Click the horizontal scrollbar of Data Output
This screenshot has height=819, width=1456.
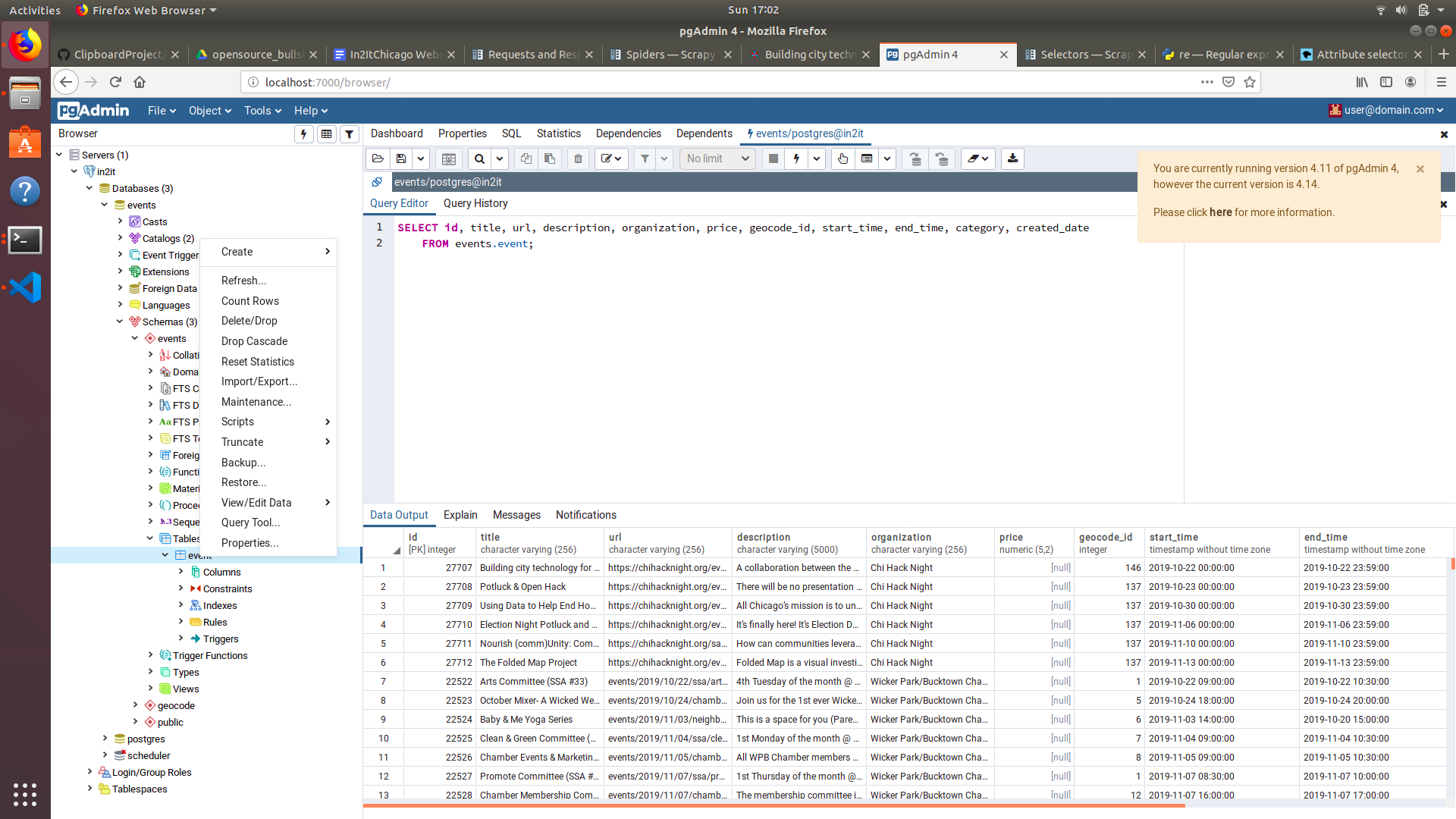click(773, 805)
